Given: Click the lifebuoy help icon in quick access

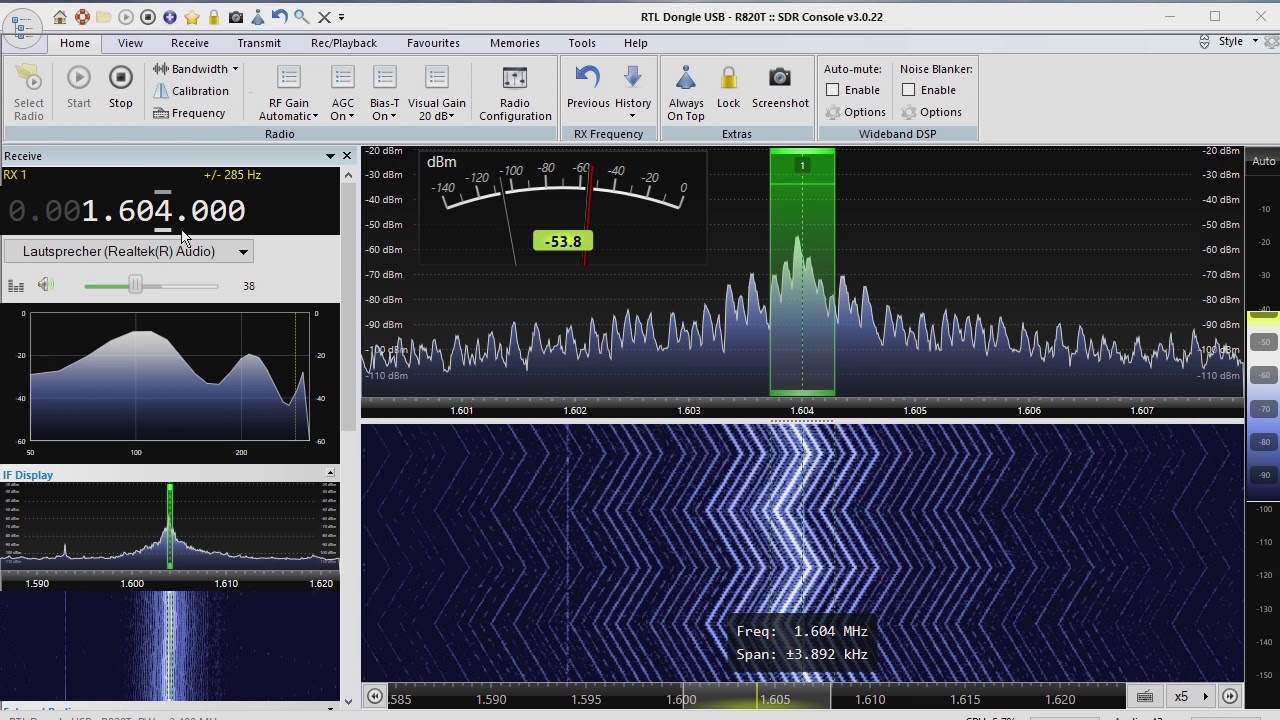Looking at the screenshot, I should pos(82,17).
